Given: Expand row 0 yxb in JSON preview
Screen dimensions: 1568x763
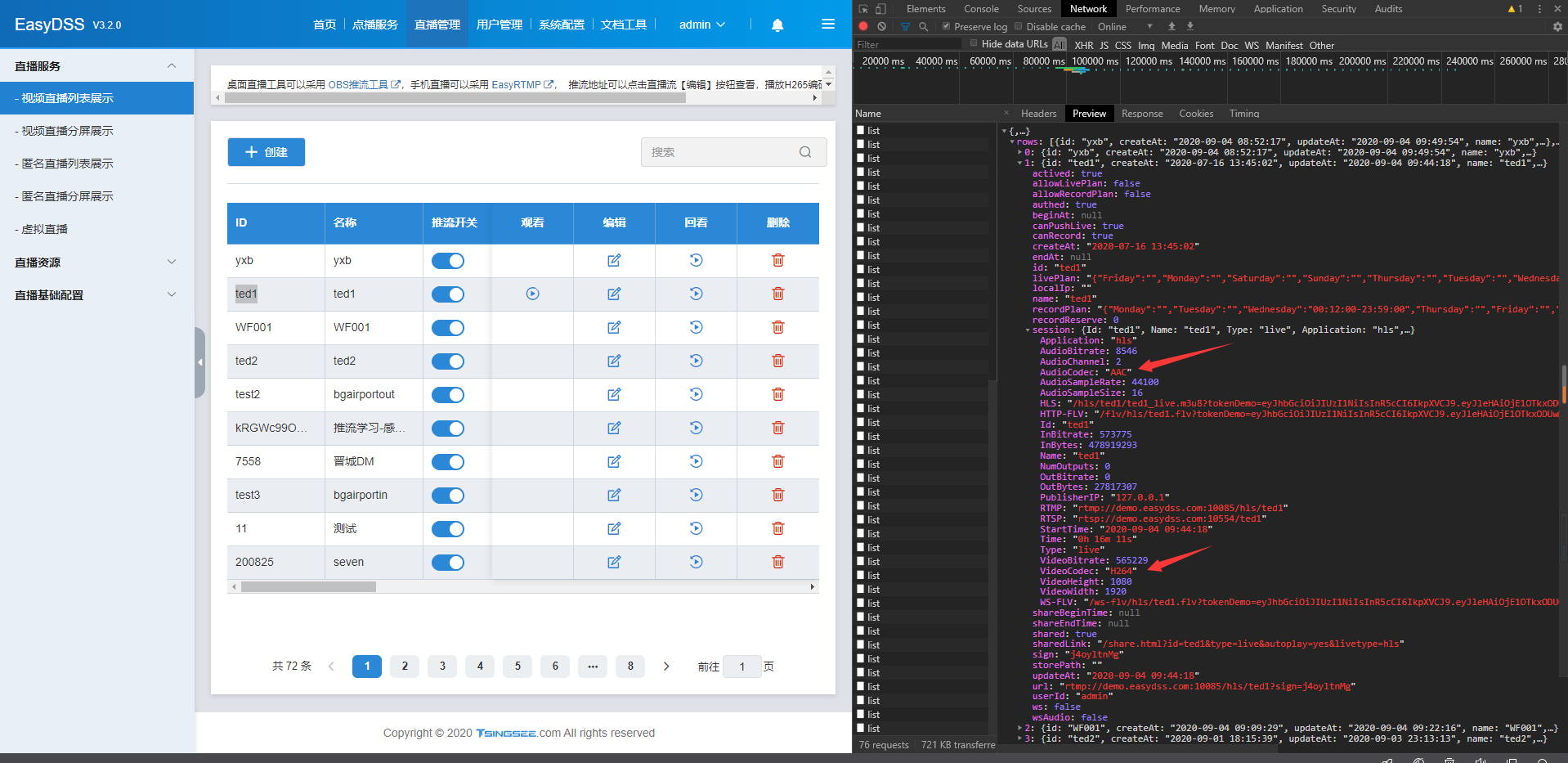Looking at the screenshot, I should click(1019, 152).
